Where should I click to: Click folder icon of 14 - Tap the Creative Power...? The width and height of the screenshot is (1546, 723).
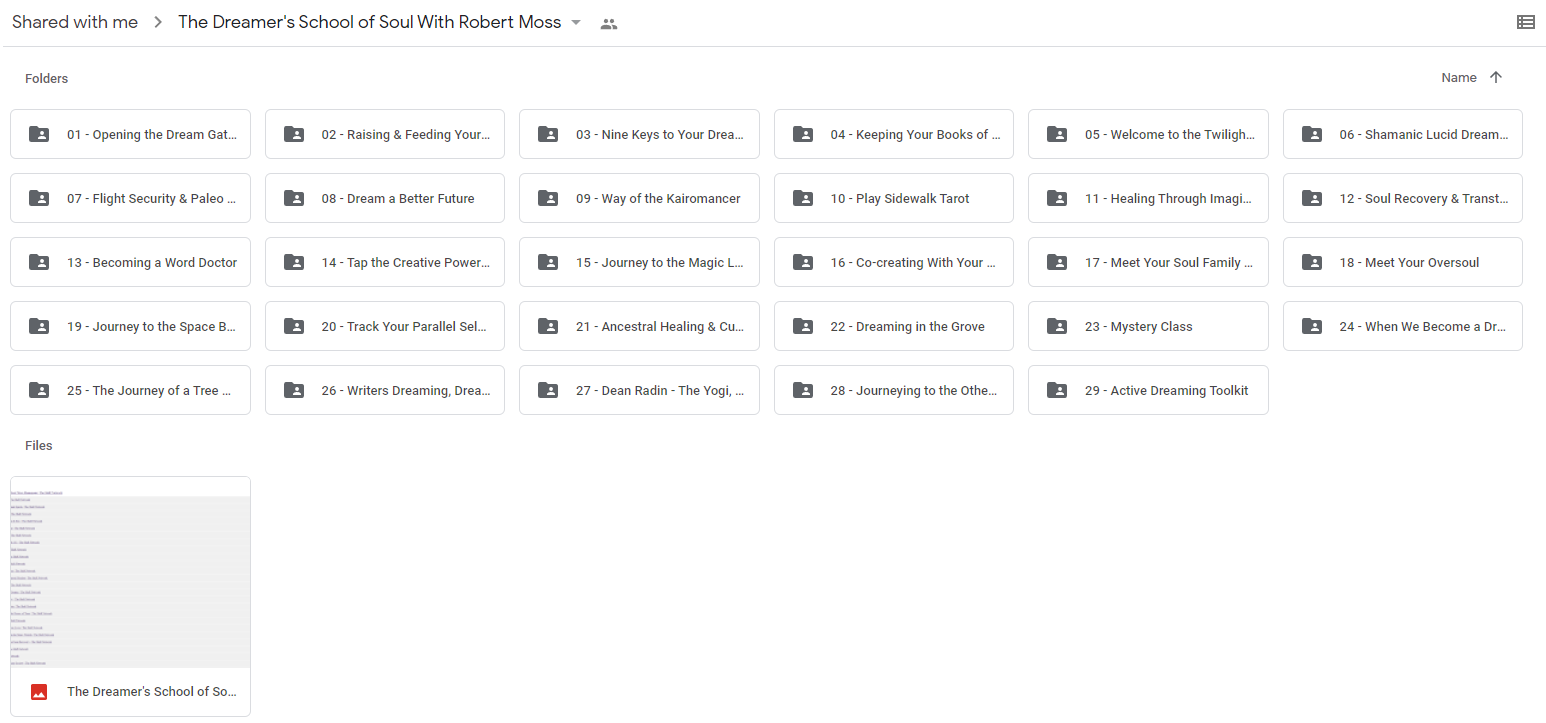(294, 262)
